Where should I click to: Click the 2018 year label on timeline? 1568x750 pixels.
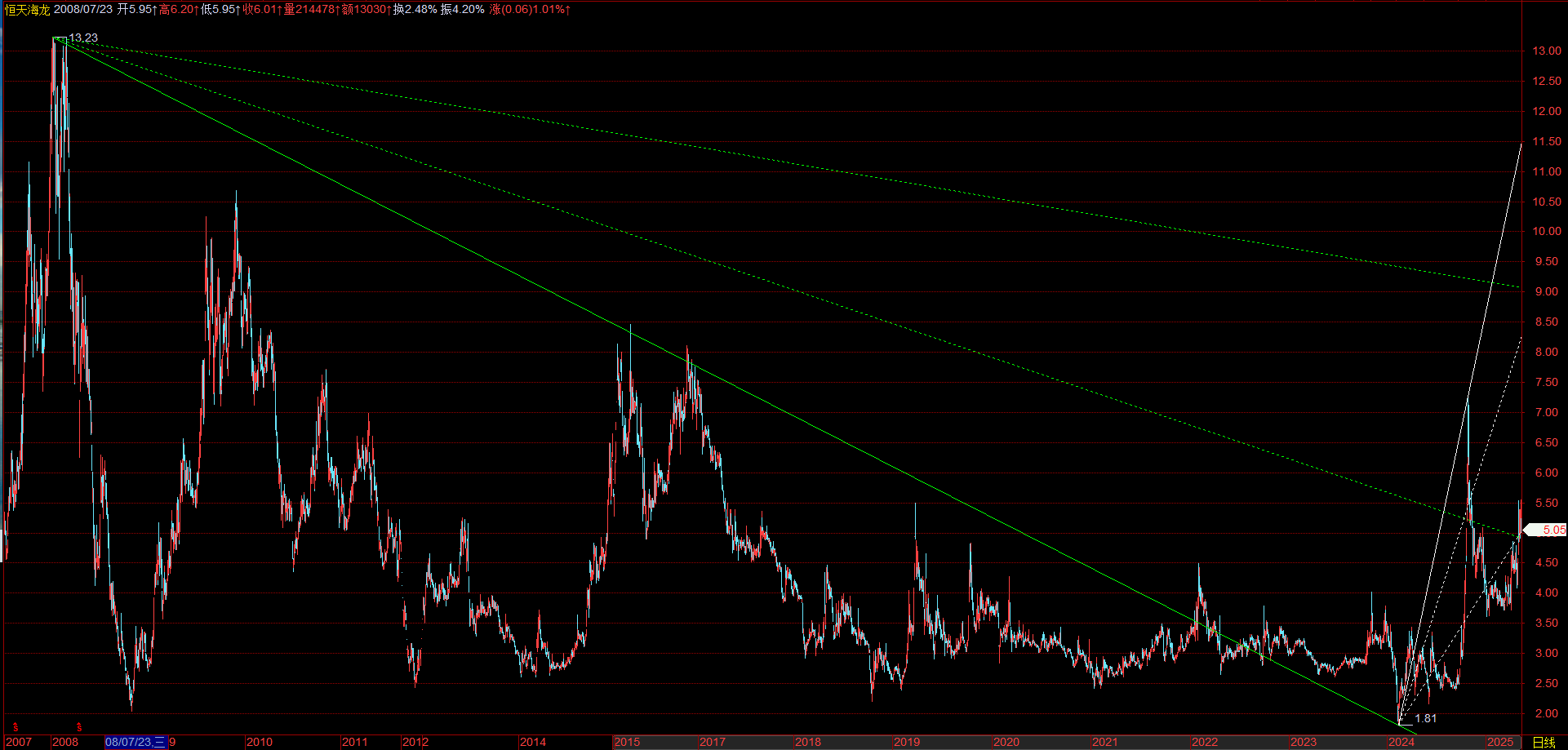(808, 742)
